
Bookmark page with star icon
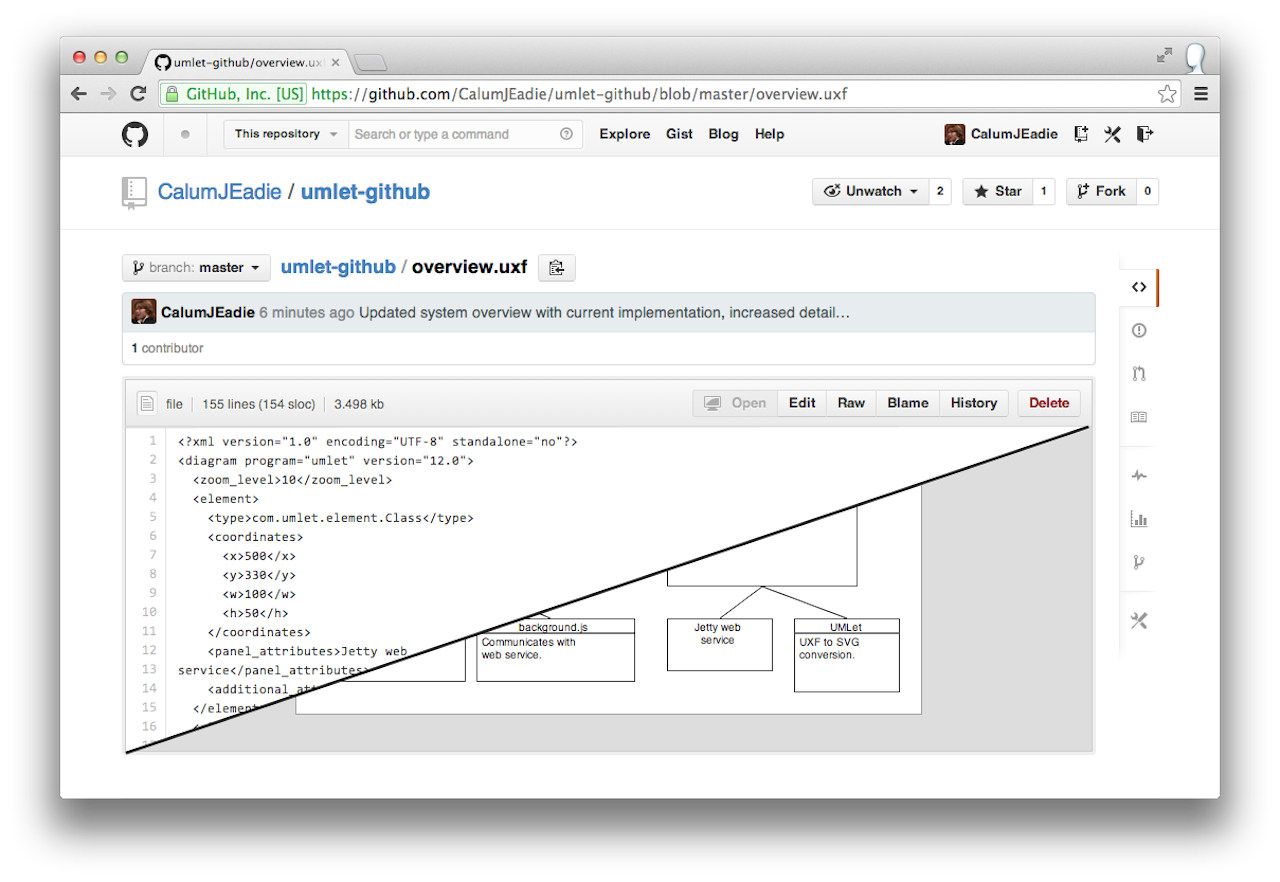click(x=1167, y=94)
